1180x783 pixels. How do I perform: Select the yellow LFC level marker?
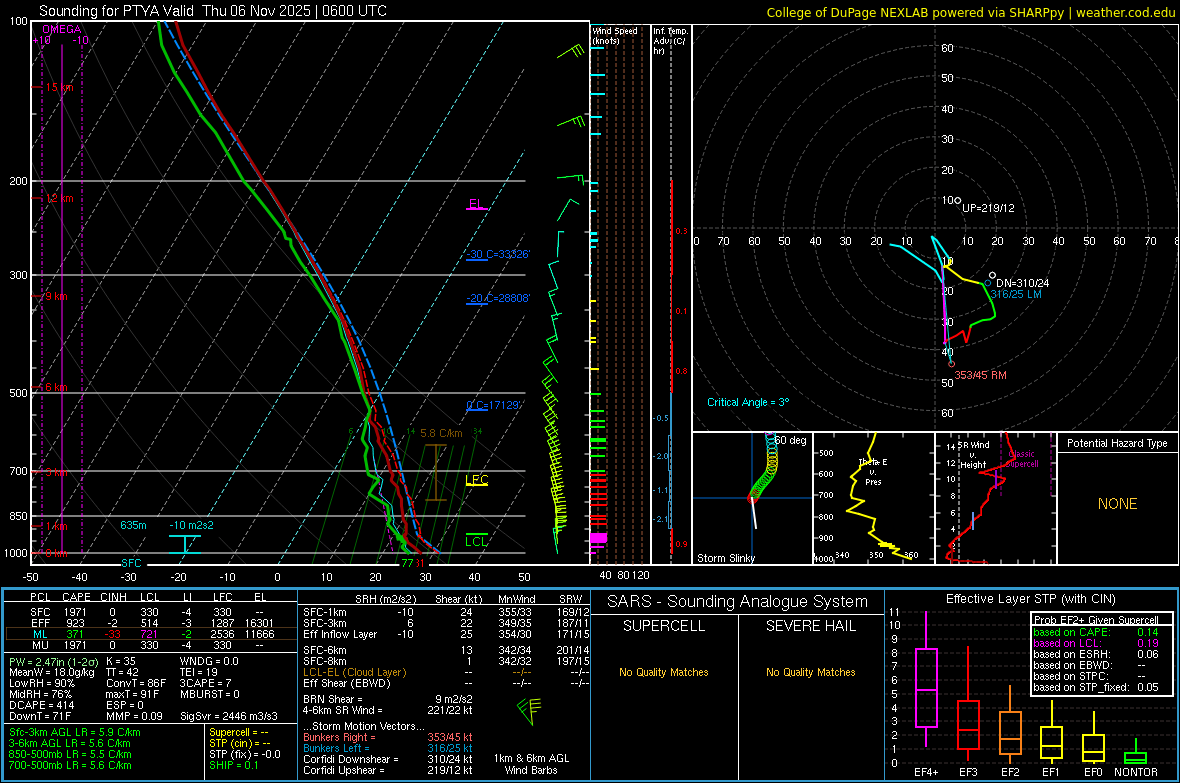pos(476,480)
